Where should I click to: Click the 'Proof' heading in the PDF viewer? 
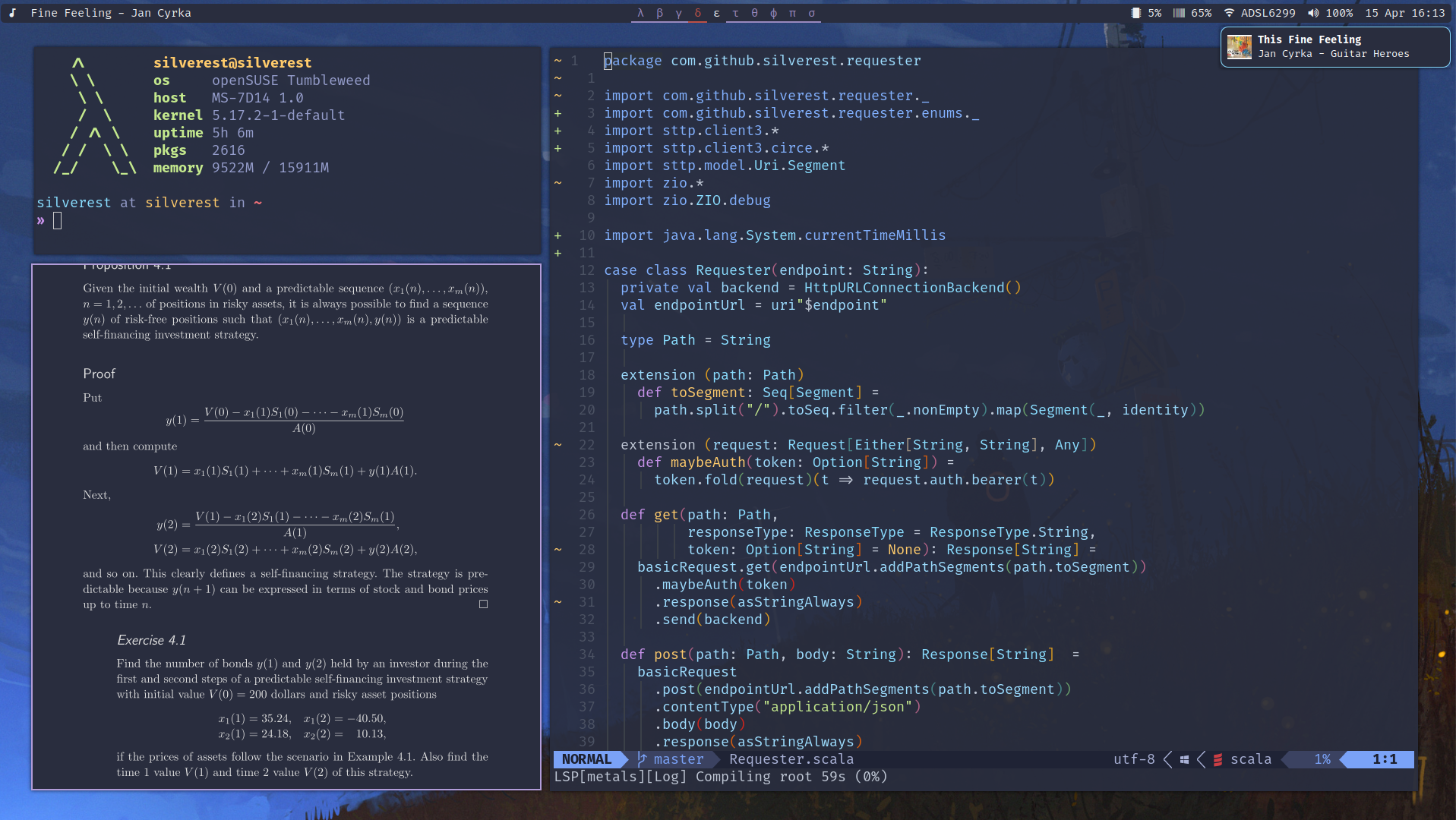pos(99,374)
